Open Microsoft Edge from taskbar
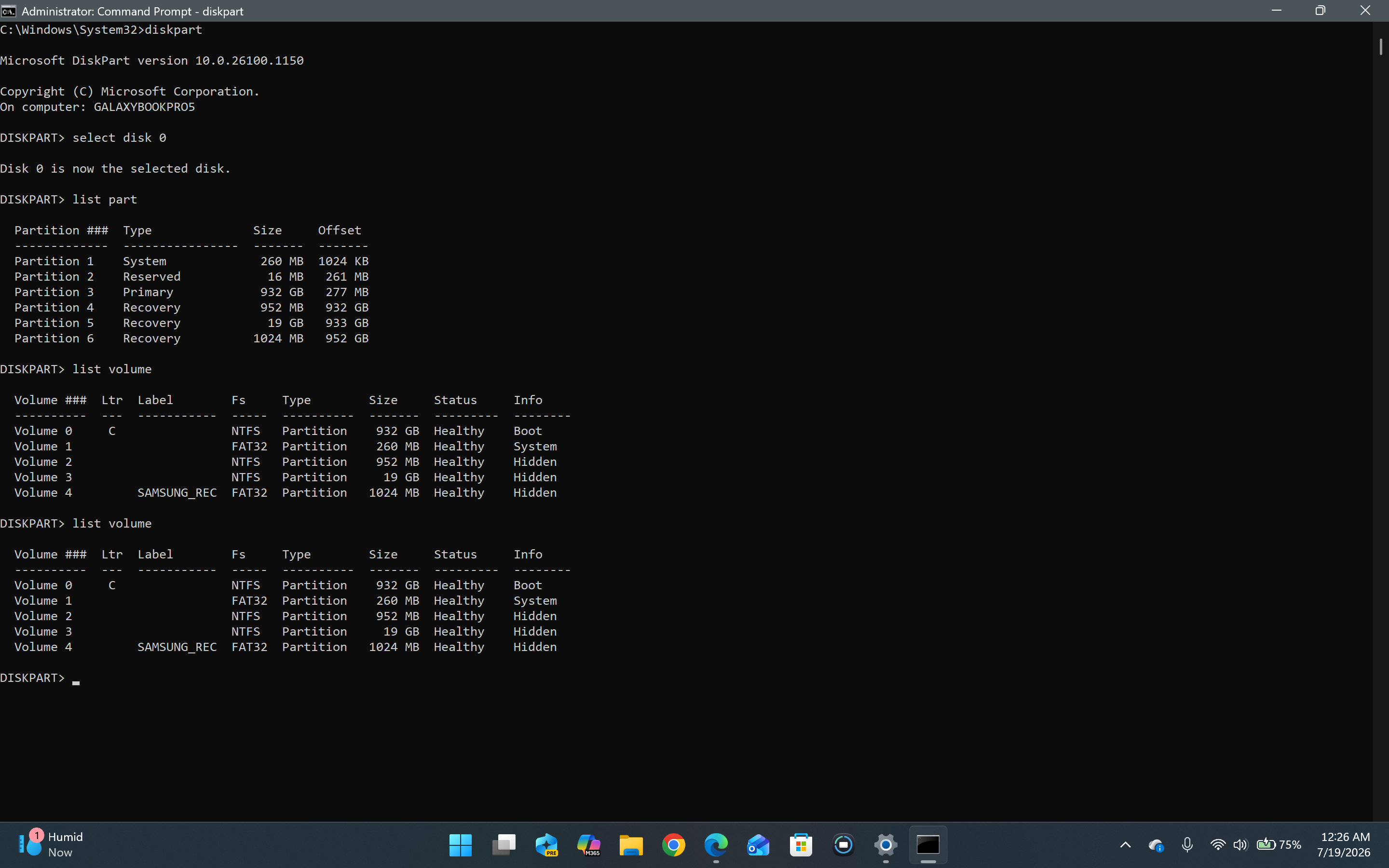This screenshot has height=868, width=1389. (716, 844)
